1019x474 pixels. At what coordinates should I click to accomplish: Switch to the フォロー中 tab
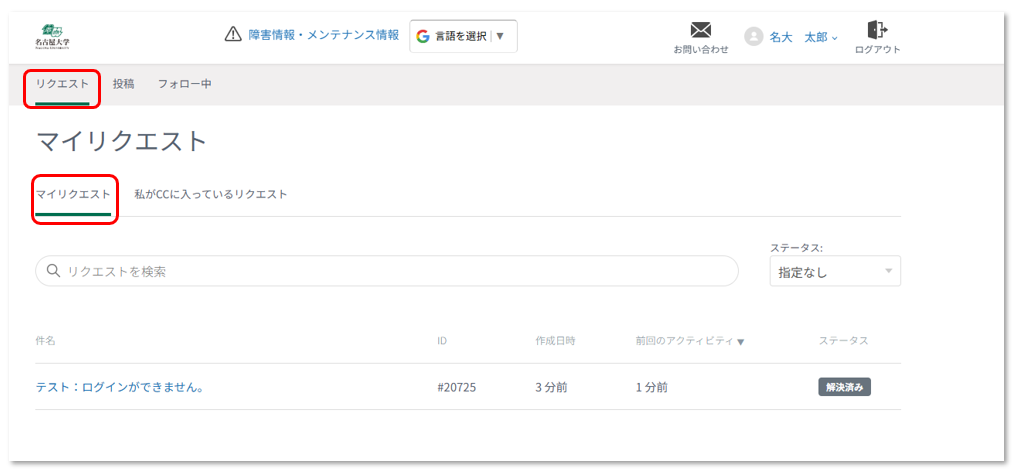pos(184,84)
